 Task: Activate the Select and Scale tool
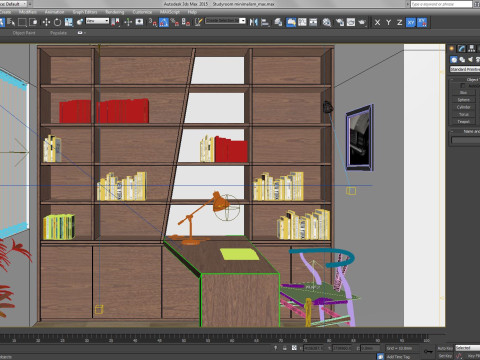[x=69, y=22]
